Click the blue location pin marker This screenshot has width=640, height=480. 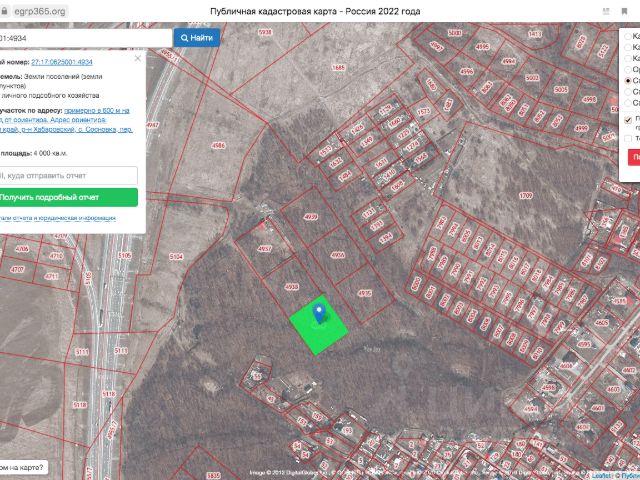[319, 313]
